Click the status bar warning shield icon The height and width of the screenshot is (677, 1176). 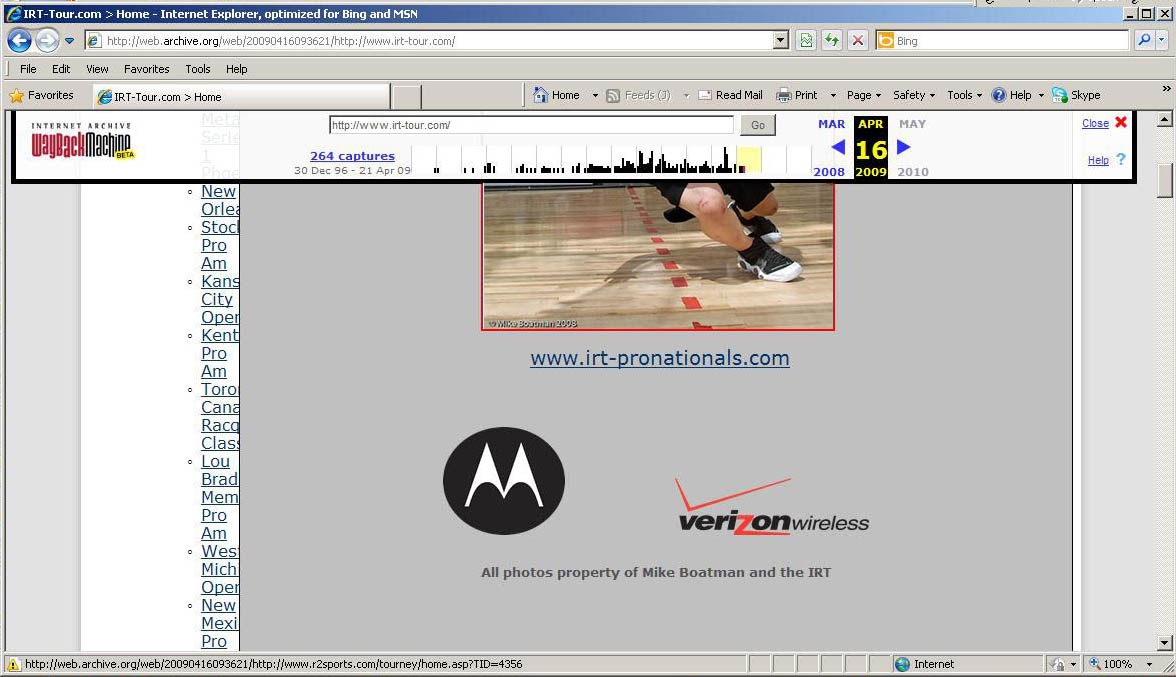pos(13,664)
